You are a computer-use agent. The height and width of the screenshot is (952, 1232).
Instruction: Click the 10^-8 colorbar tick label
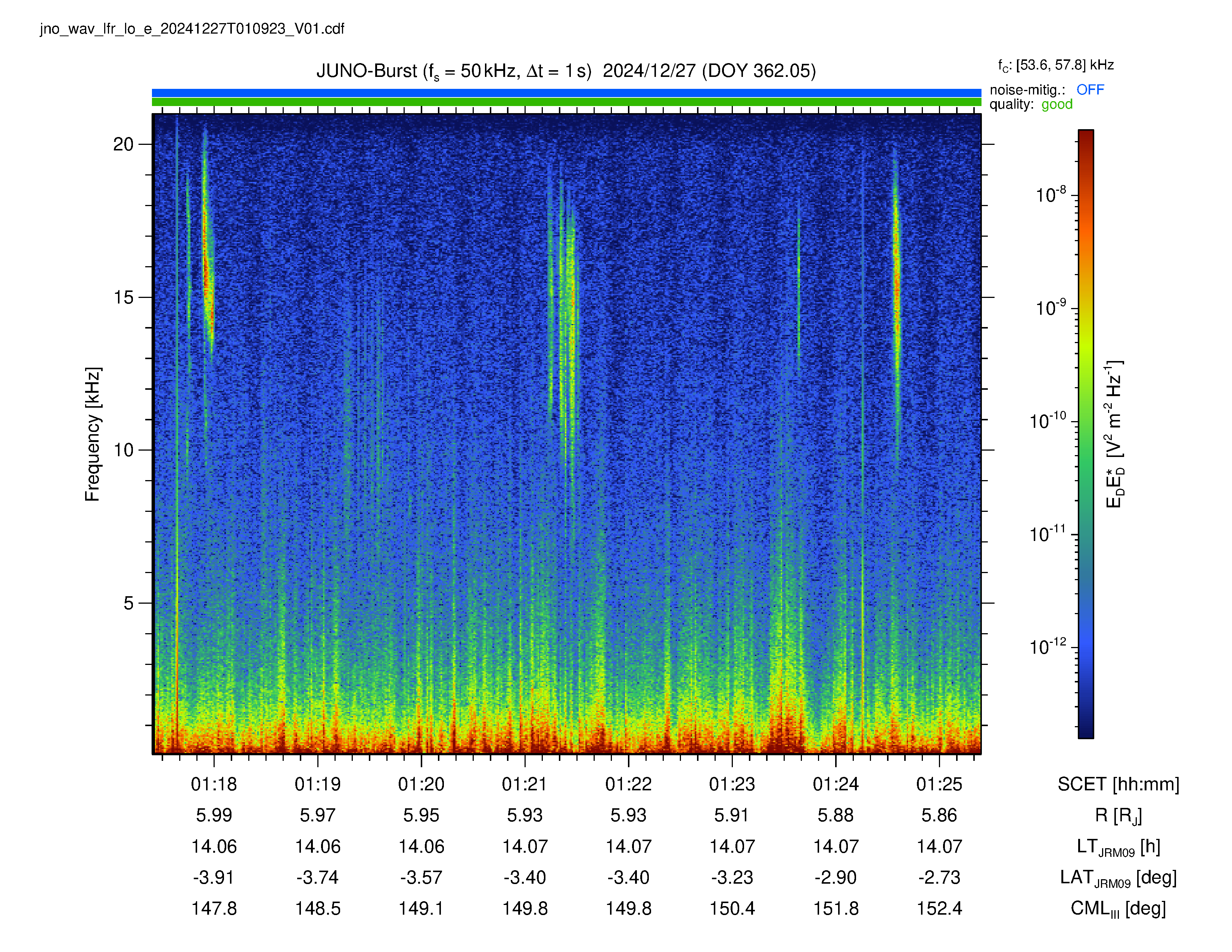[1051, 195]
